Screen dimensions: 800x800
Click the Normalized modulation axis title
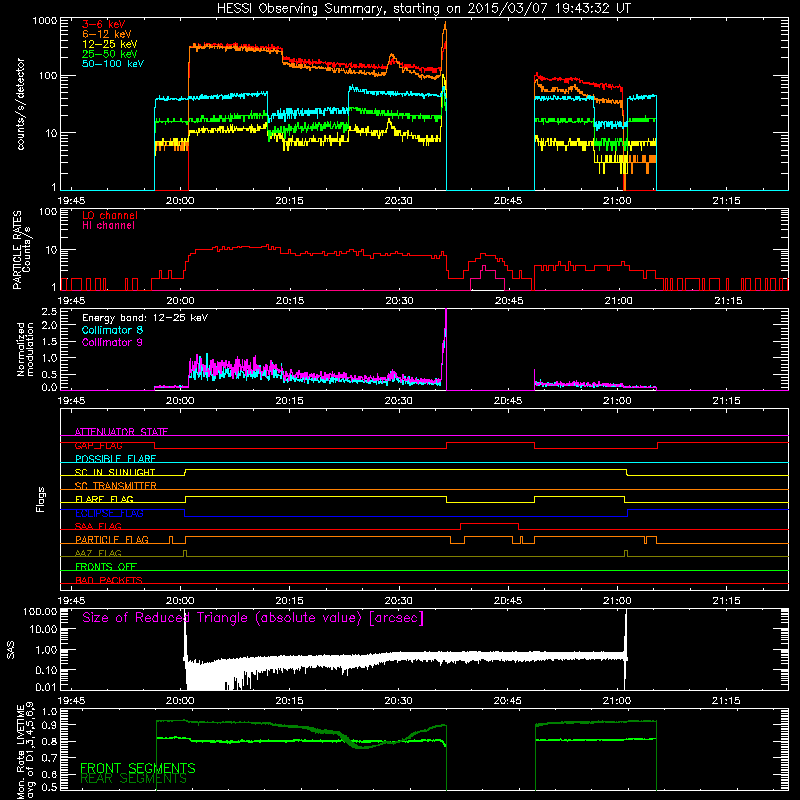tap(26, 349)
